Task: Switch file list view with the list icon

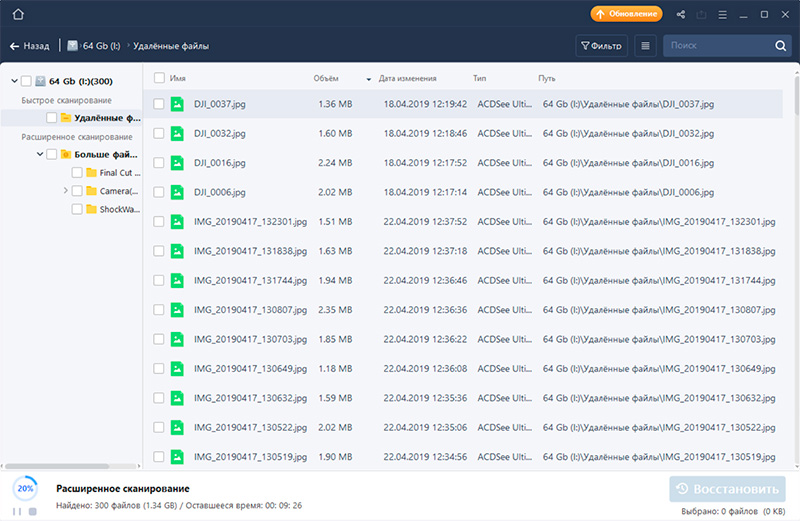Action: click(645, 46)
